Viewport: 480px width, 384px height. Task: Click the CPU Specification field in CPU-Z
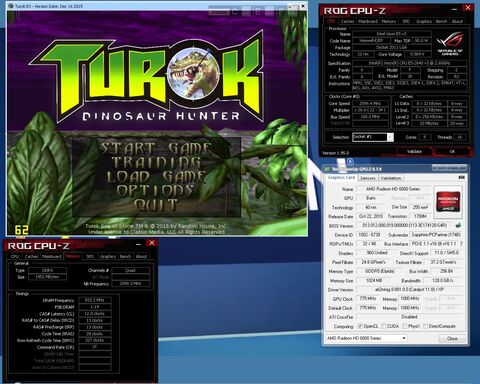point(410,63)
